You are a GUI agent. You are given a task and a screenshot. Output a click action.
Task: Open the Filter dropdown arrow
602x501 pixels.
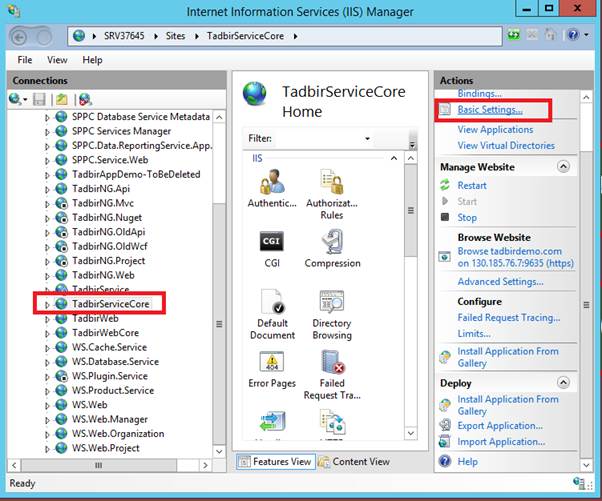click(x=367, y=139)
